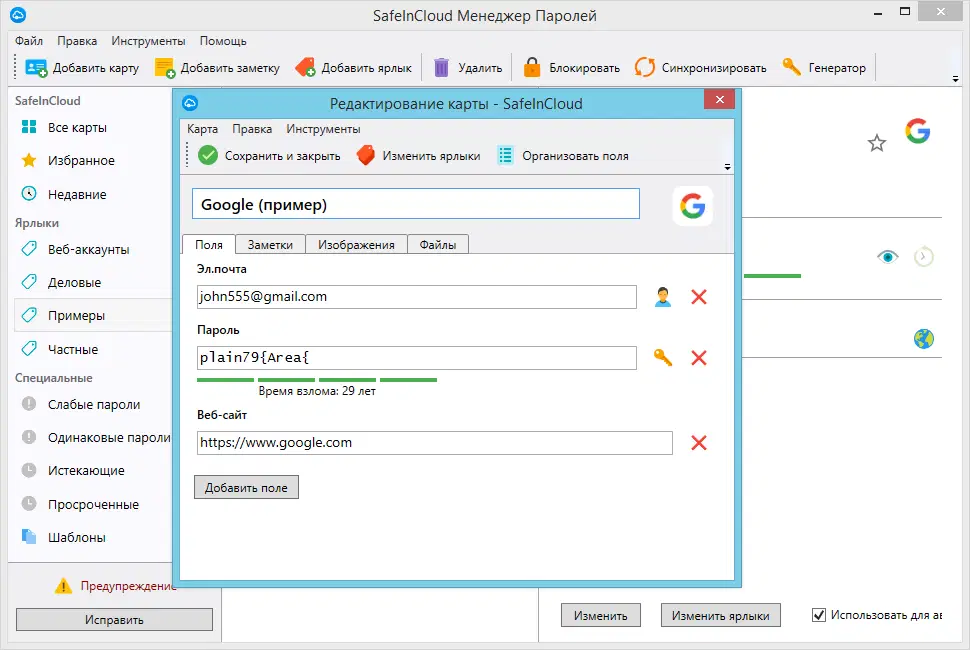Open the password Generator key icon

click(791, 67)
